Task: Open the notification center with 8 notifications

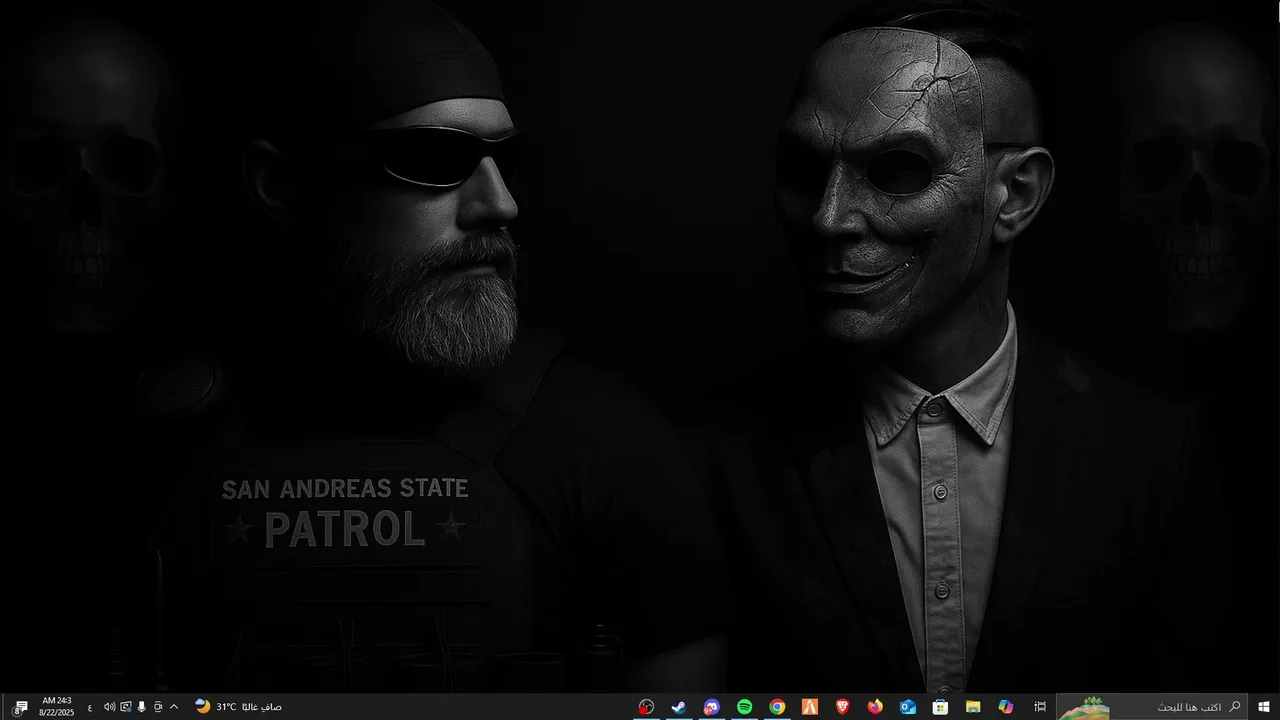Action: [20, 707]
